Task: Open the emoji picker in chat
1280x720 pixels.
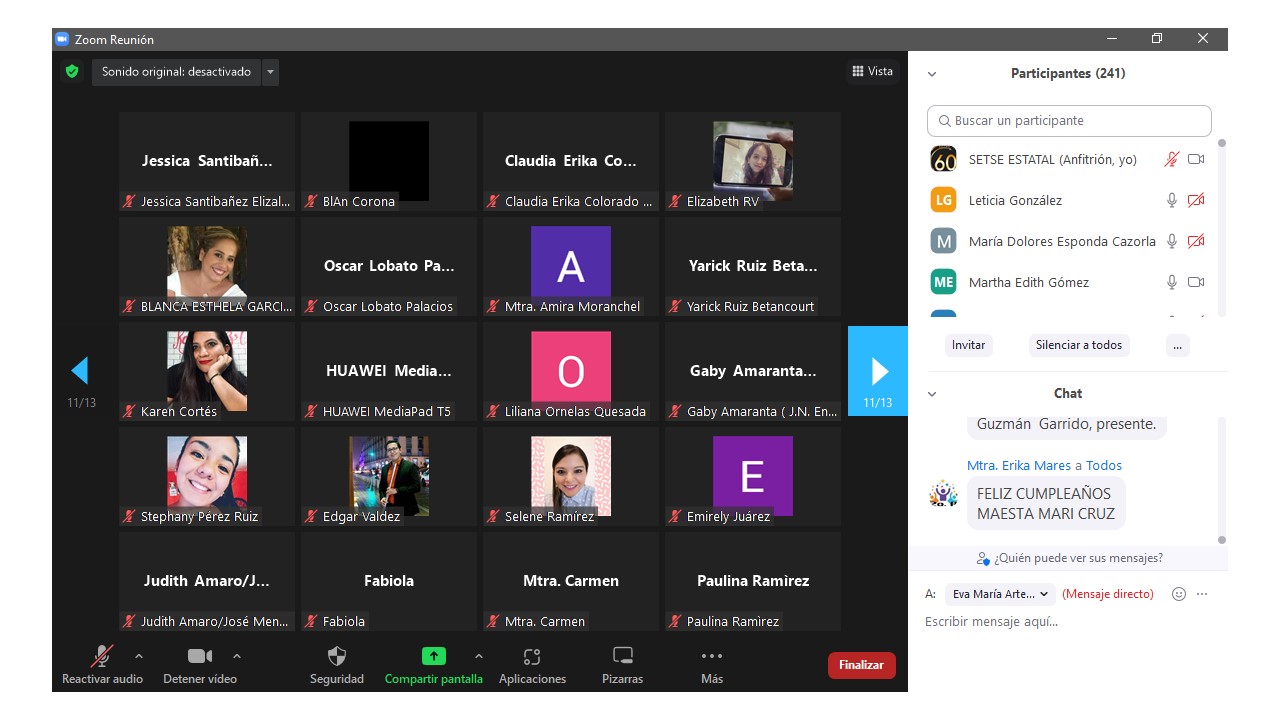Action: pyautogui.click(x=1179, y=594)
